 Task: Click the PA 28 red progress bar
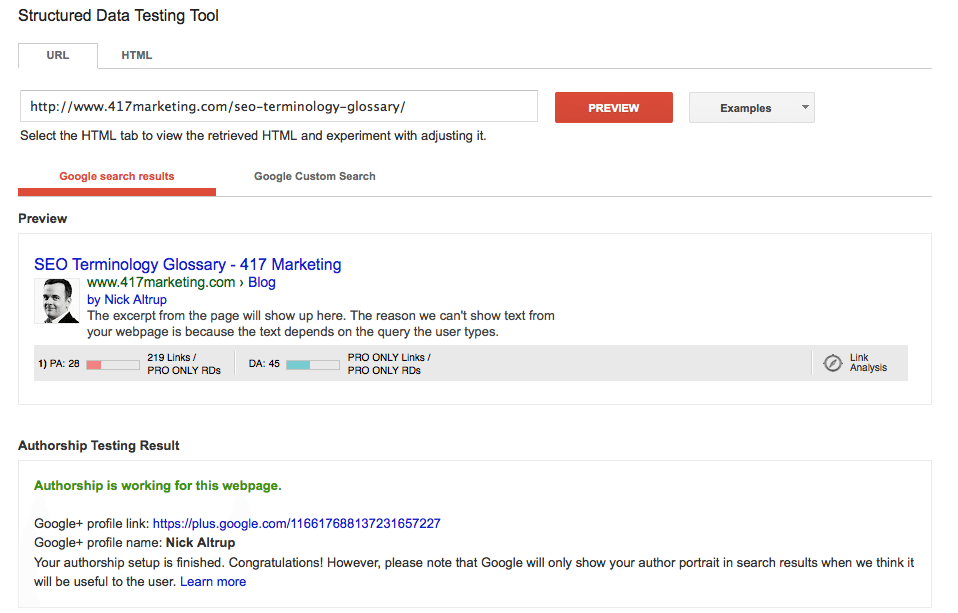coord(113,365)
